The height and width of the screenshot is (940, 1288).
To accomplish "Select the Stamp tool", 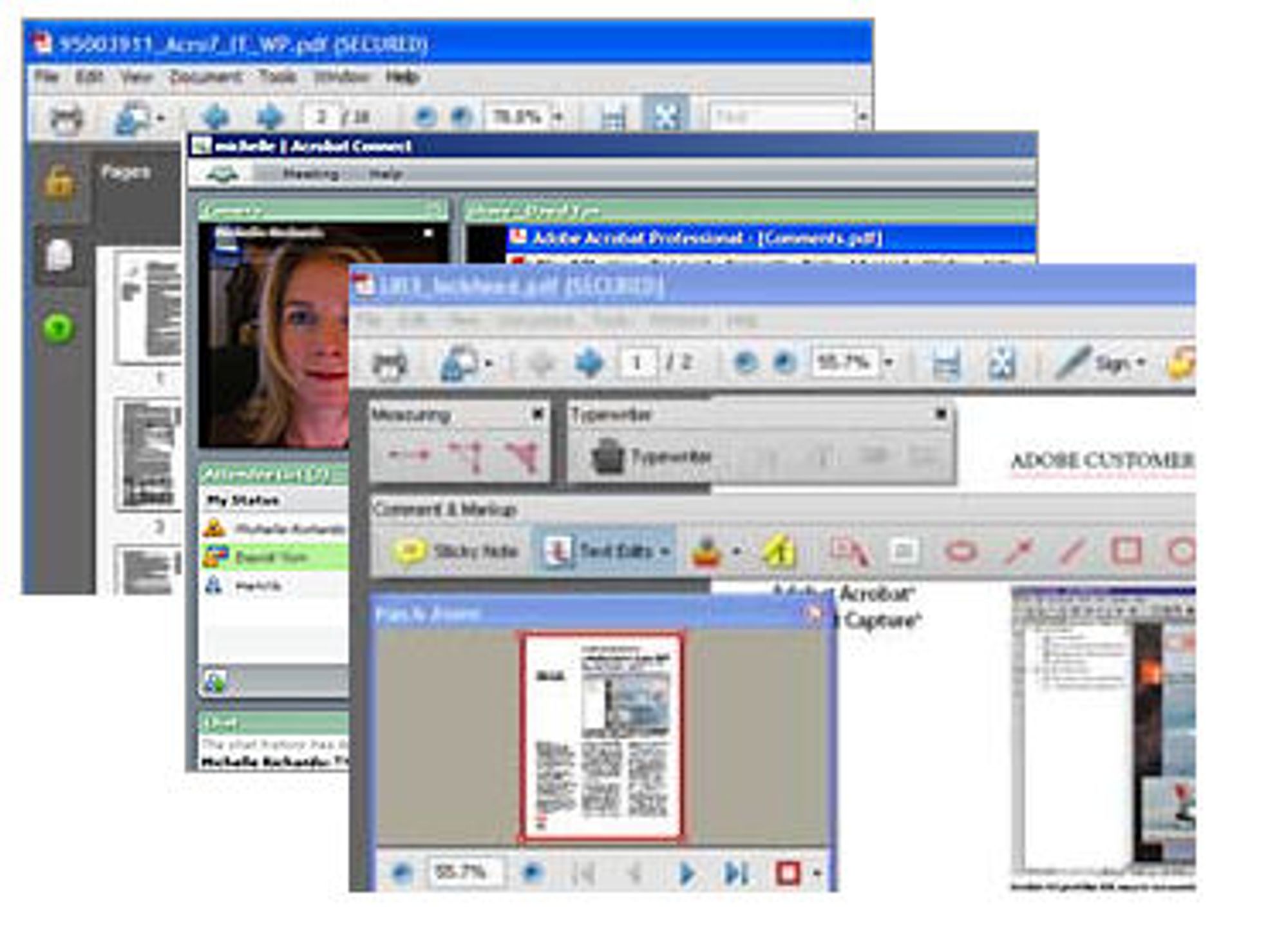I will [x=706, y=553].
